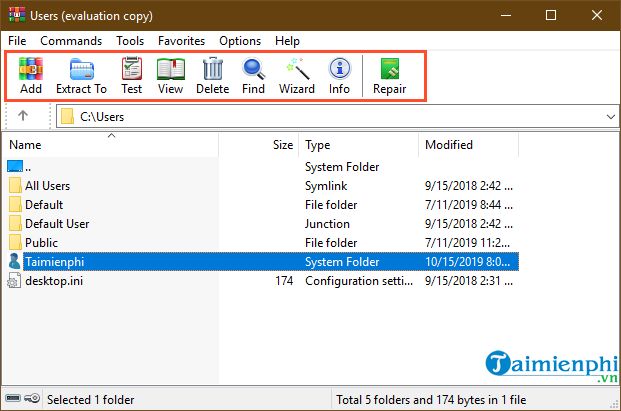Click the Taimienphi user folder icon
Screen dimensions: 621x411
(15, 261)
